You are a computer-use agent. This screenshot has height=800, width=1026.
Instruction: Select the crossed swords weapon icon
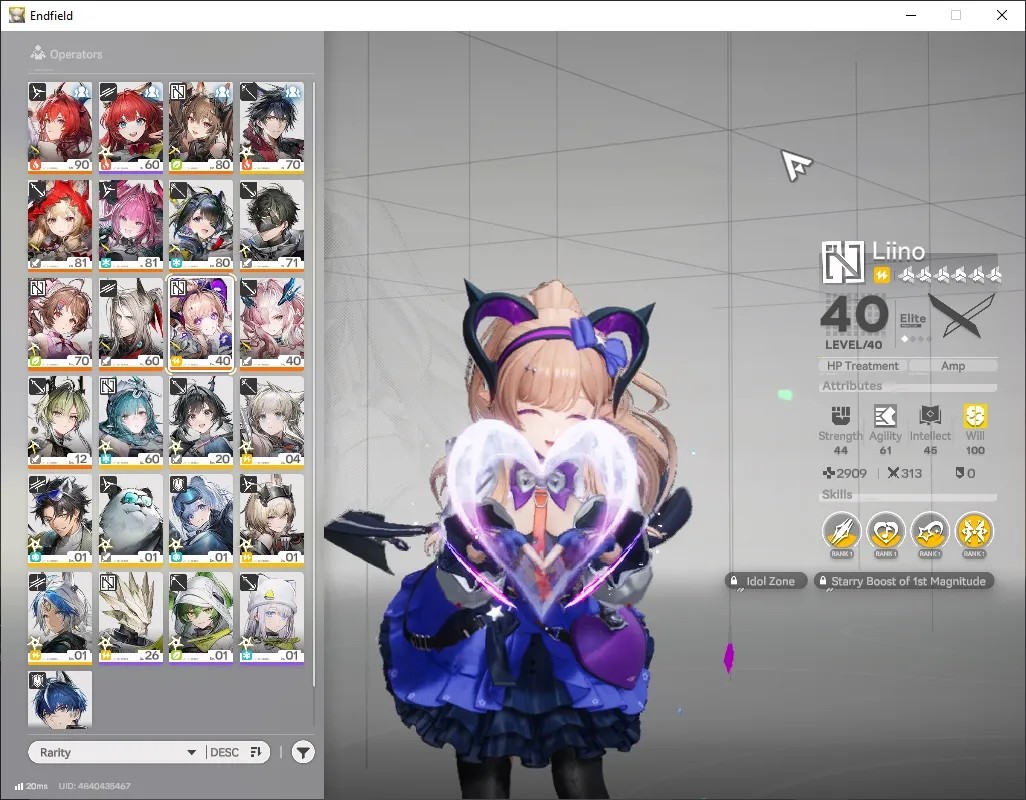pos(961,315)
